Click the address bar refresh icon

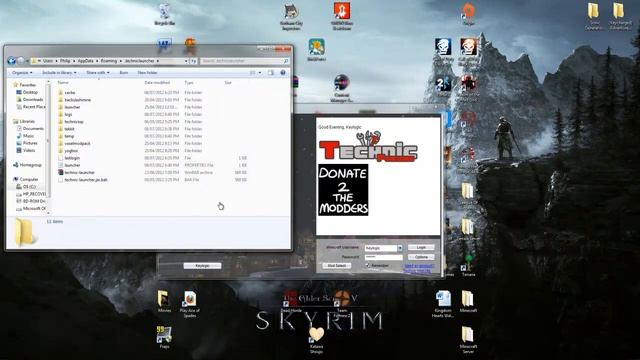point(193,61)
